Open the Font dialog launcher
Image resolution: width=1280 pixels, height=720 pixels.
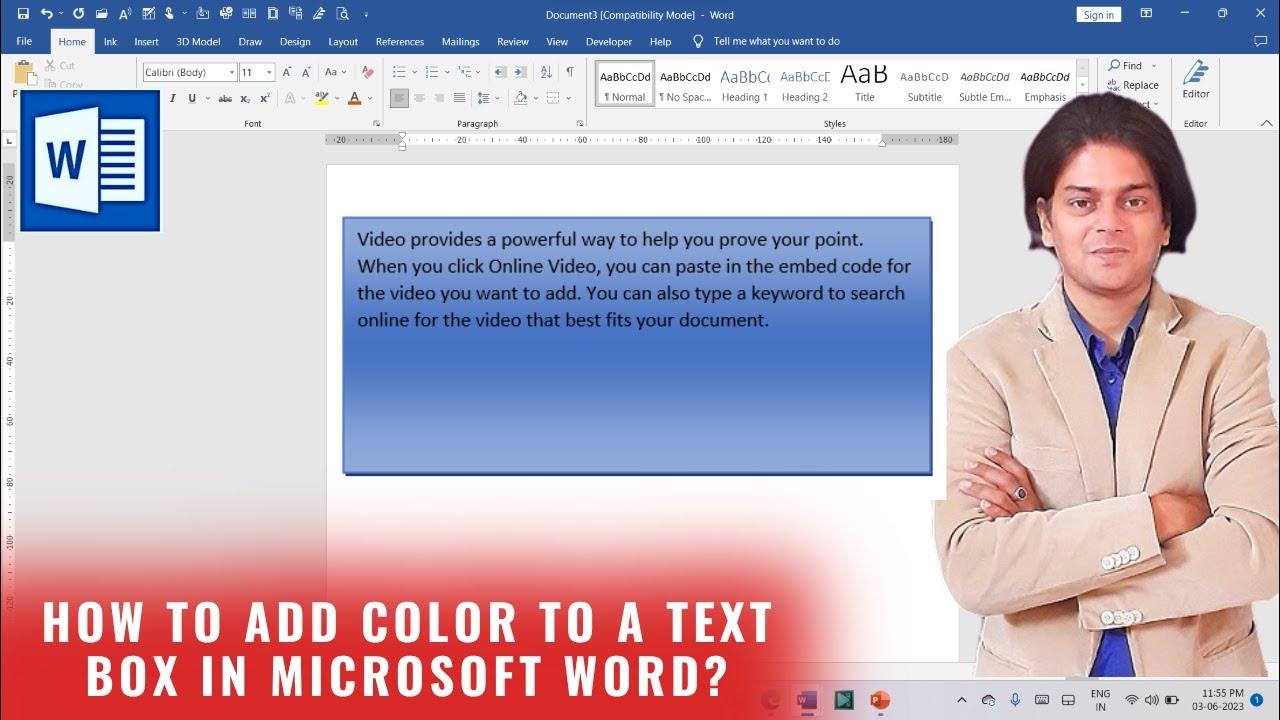pyautogui.click(x=377, y=124)
